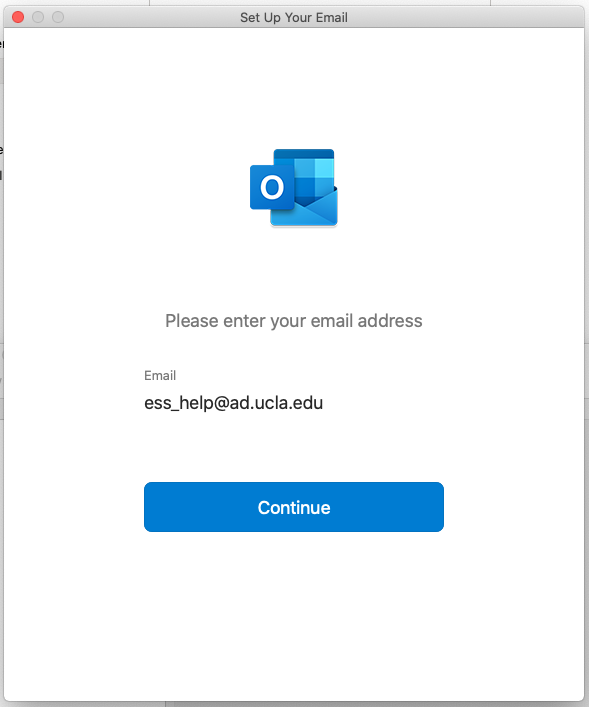Click the greyed-out minimize window button
589x707 pixels.
38,17
